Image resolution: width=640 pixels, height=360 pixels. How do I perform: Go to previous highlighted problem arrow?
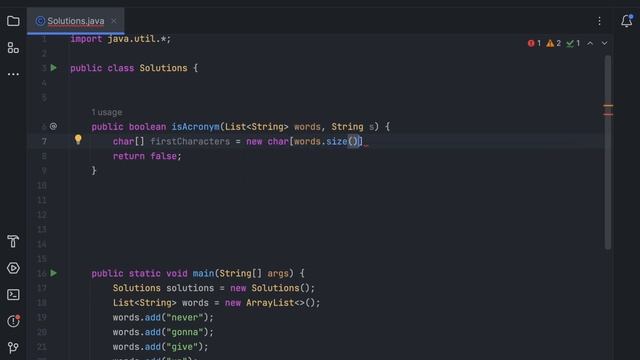click(x=590, y=43)
